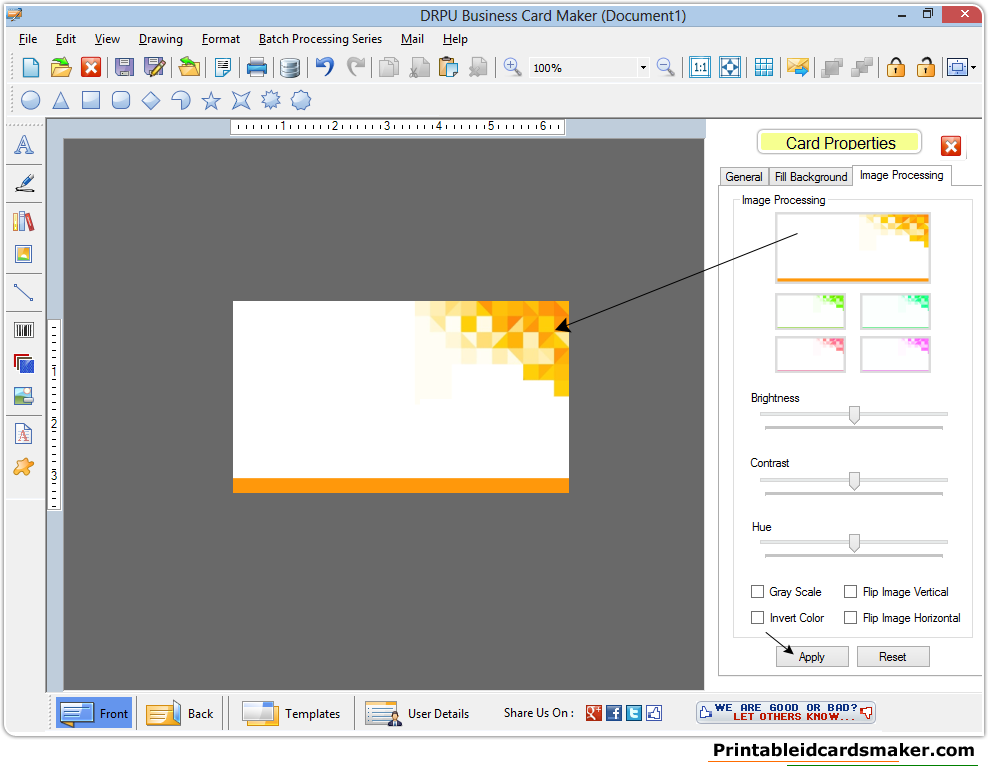Switch to the General tab
Screen dimensions: 988x766
[744, 177]
